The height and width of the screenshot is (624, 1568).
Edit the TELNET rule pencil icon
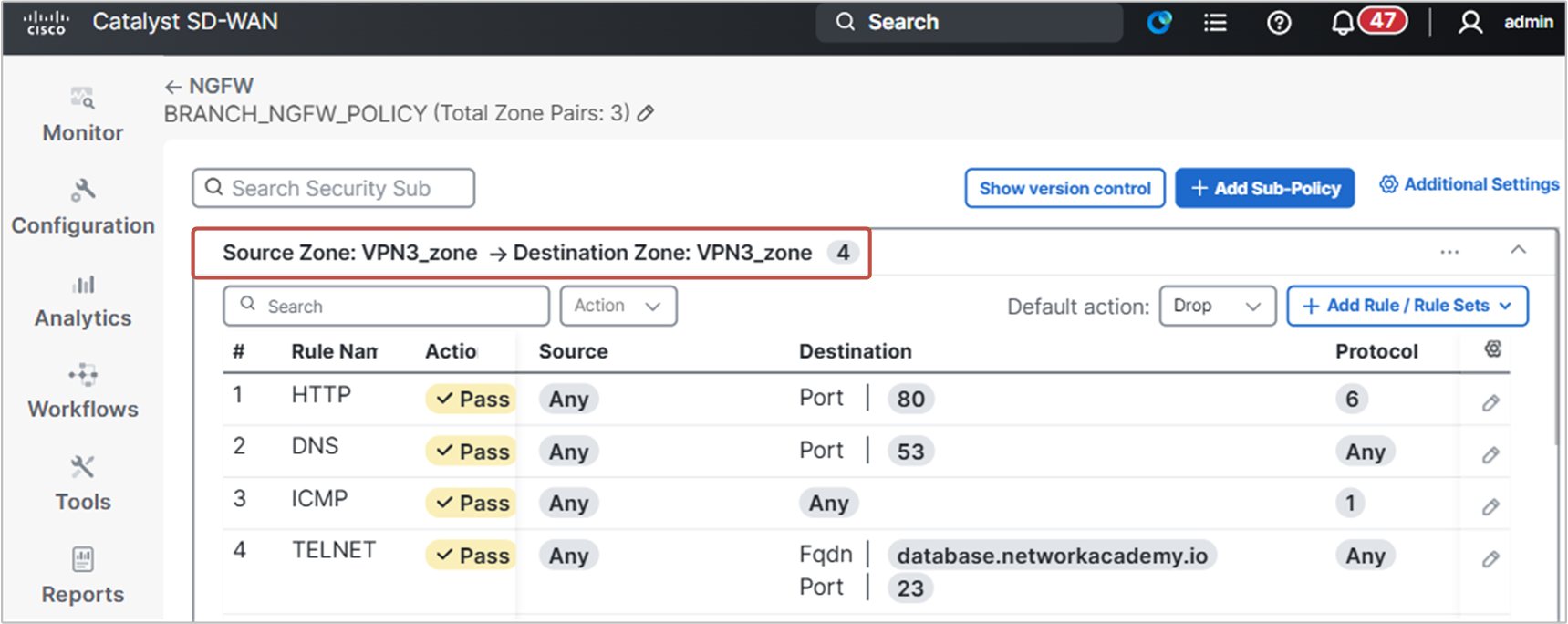(1490, 558)
